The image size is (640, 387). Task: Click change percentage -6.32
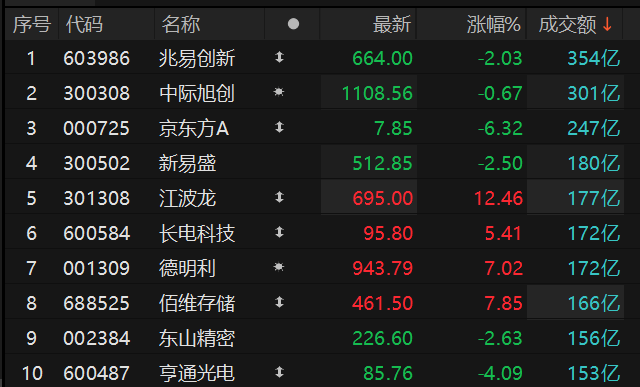(500, 129)
